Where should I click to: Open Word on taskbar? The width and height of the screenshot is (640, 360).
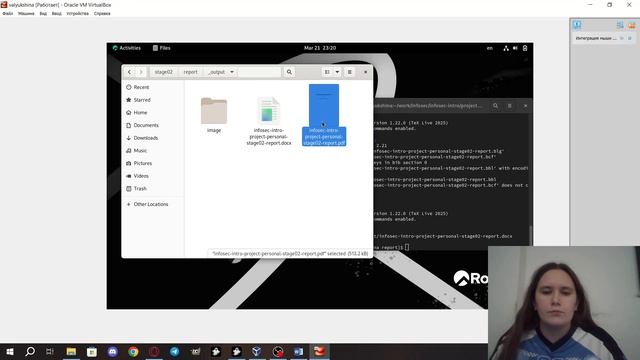tap(298, 351)
